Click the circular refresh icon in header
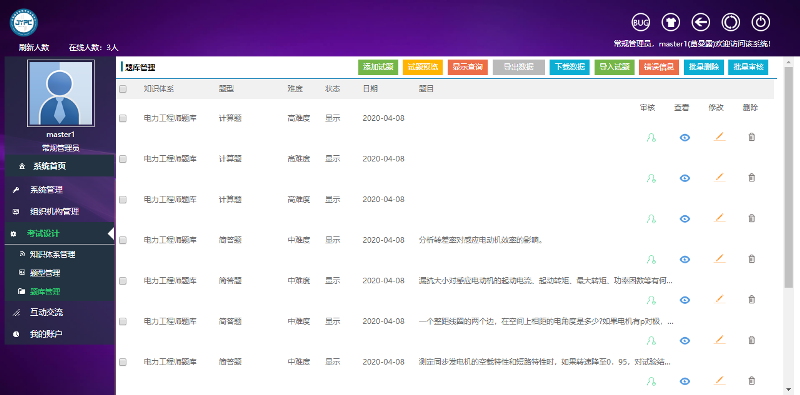Viewport: 800px width, 395px height. pyautogui.click(x=731, y=22)
